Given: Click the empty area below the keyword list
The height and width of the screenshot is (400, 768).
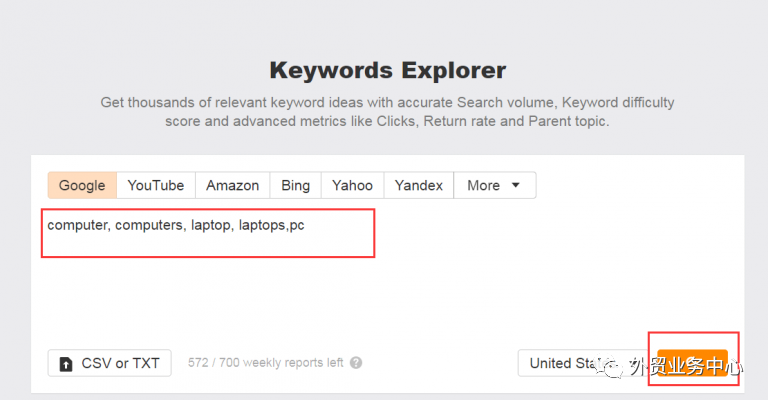Looking at the screenshot, I should pos(387,299).
